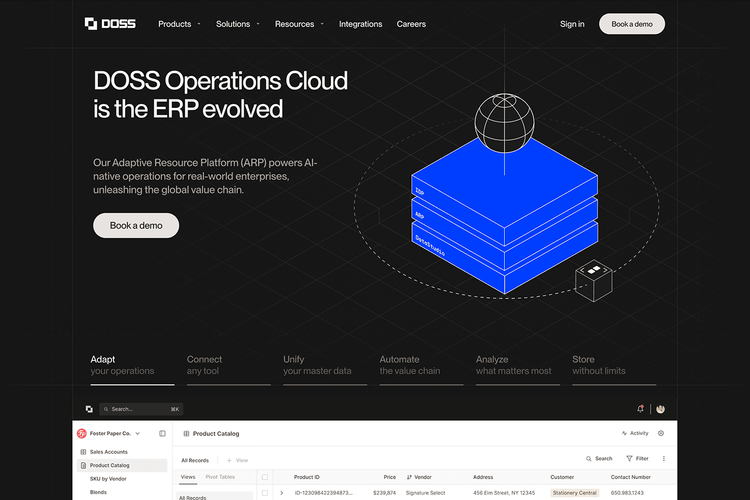Click the small cube with DOSS logo
Image resolution: width=750 pixels, height=500 pixels.
point(594,281)
